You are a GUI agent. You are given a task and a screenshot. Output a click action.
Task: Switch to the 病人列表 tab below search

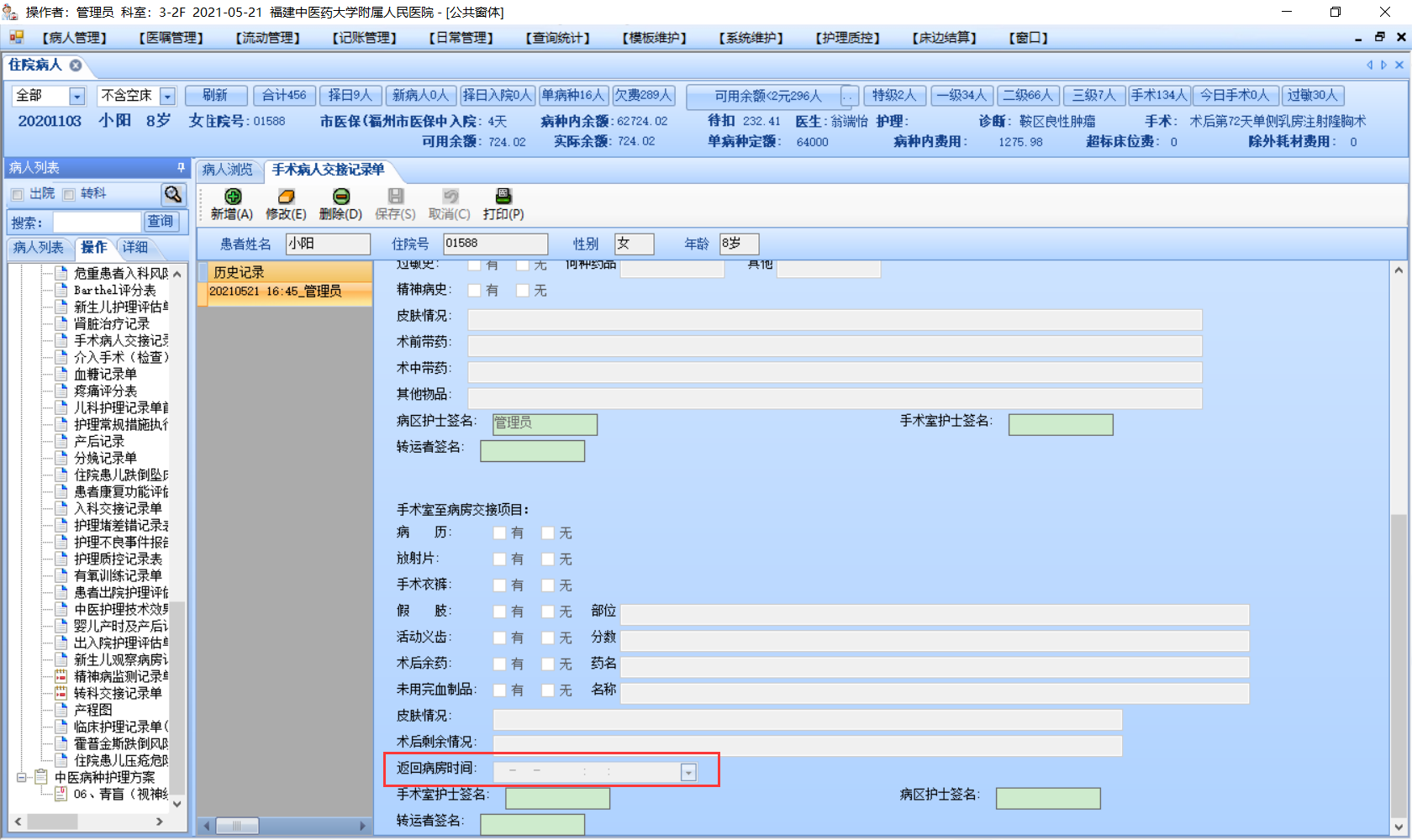(39, 247)
